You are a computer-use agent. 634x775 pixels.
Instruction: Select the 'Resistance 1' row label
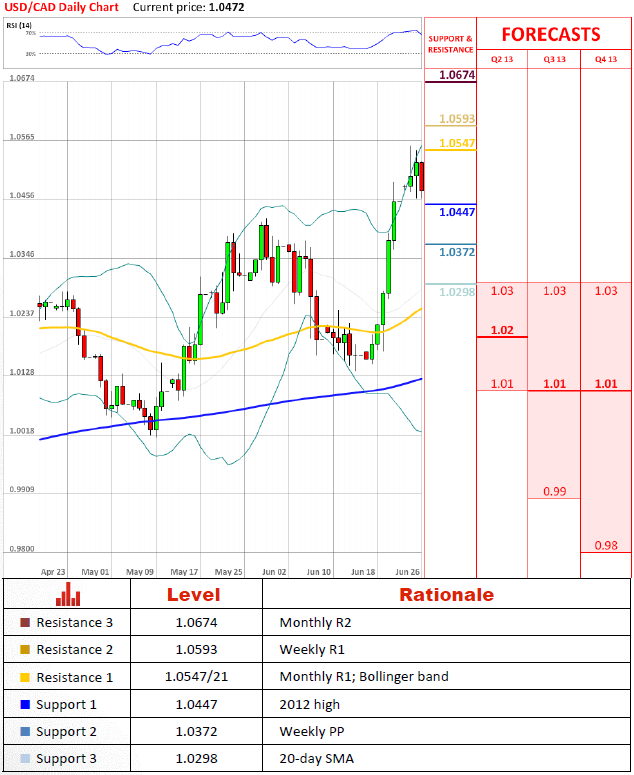pos(74,677)
